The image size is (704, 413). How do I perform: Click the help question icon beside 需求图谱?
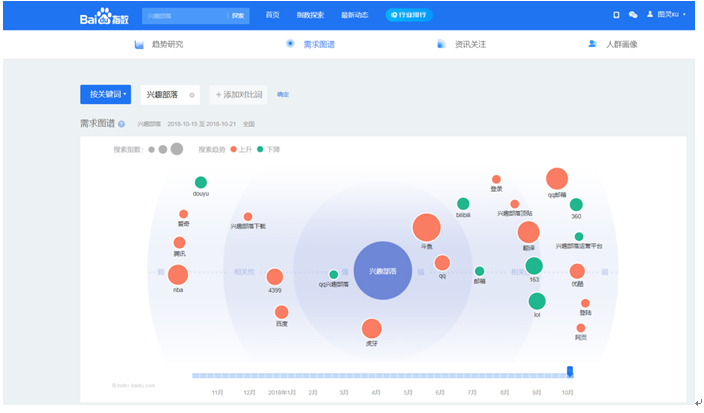click(121, 124)
